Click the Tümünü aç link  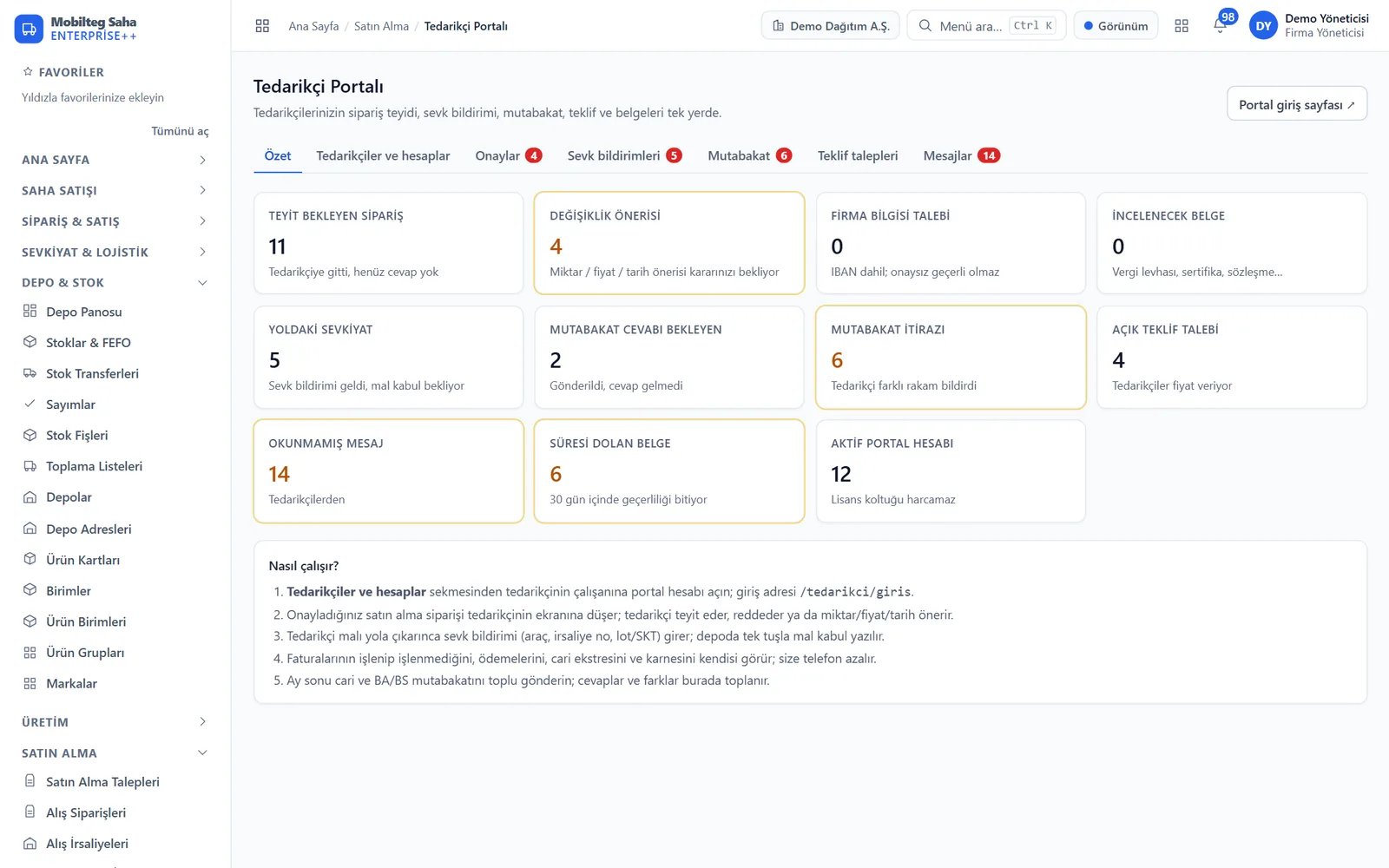(180, 131)
